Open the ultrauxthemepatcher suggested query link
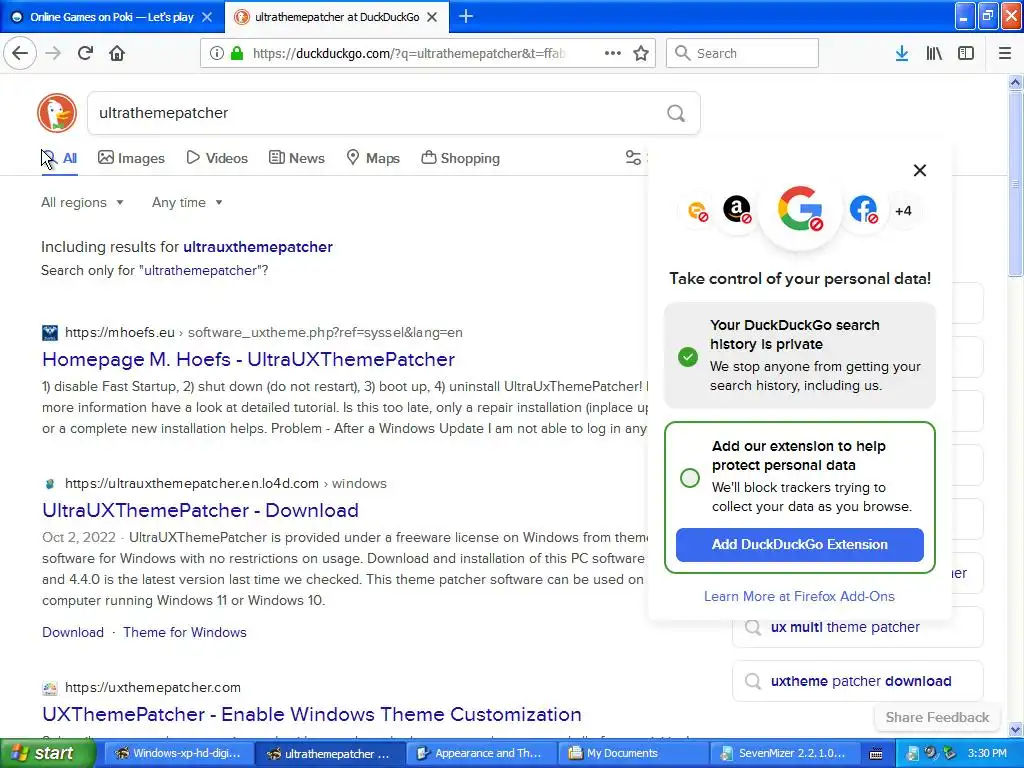This screenshot has width=1024, height=768. pos(258,247)
